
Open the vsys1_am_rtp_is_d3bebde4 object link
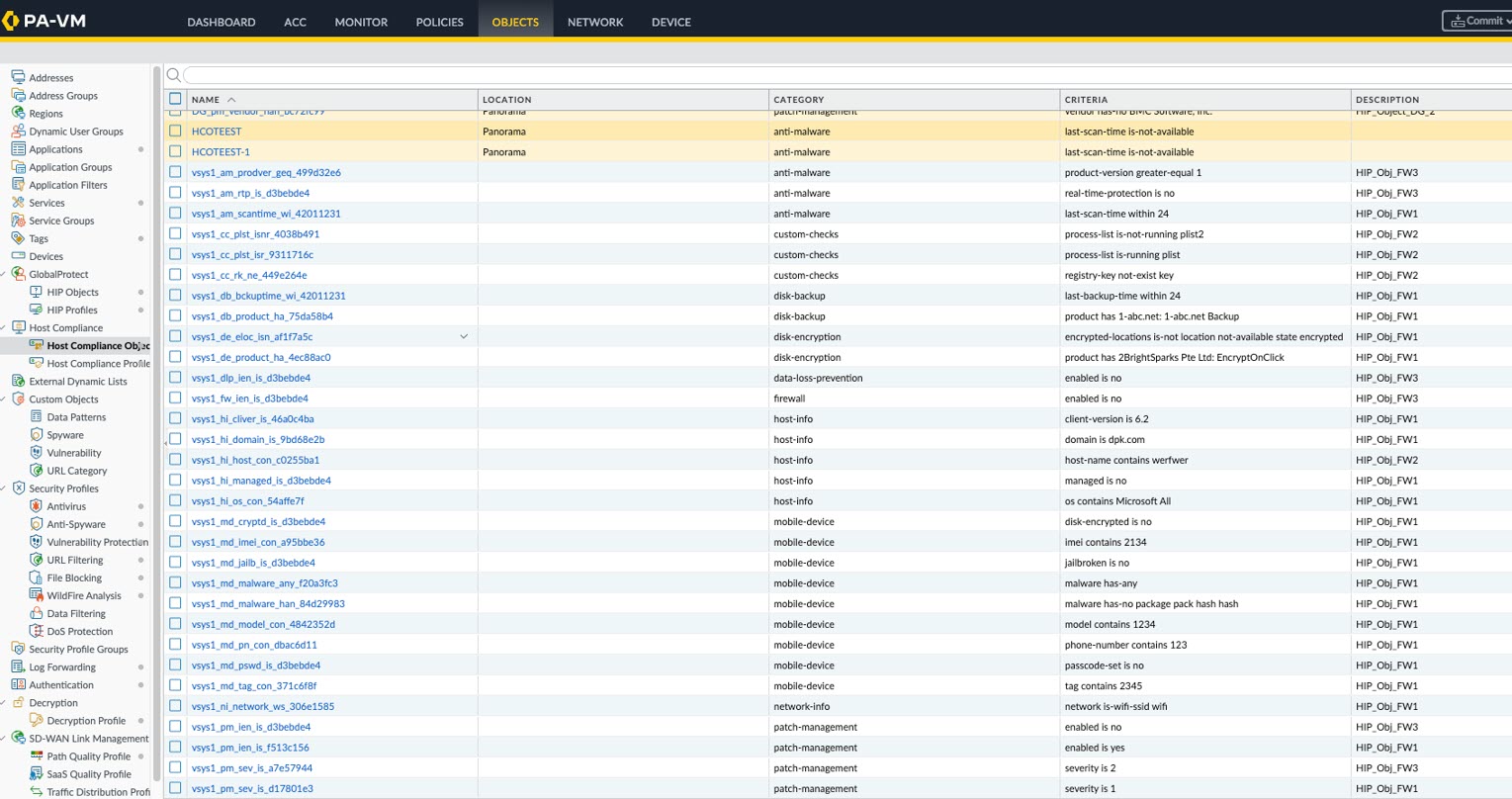point(250,193)
